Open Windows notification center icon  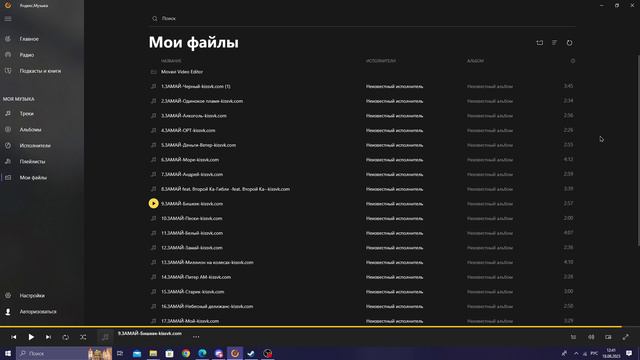[629, 353]
